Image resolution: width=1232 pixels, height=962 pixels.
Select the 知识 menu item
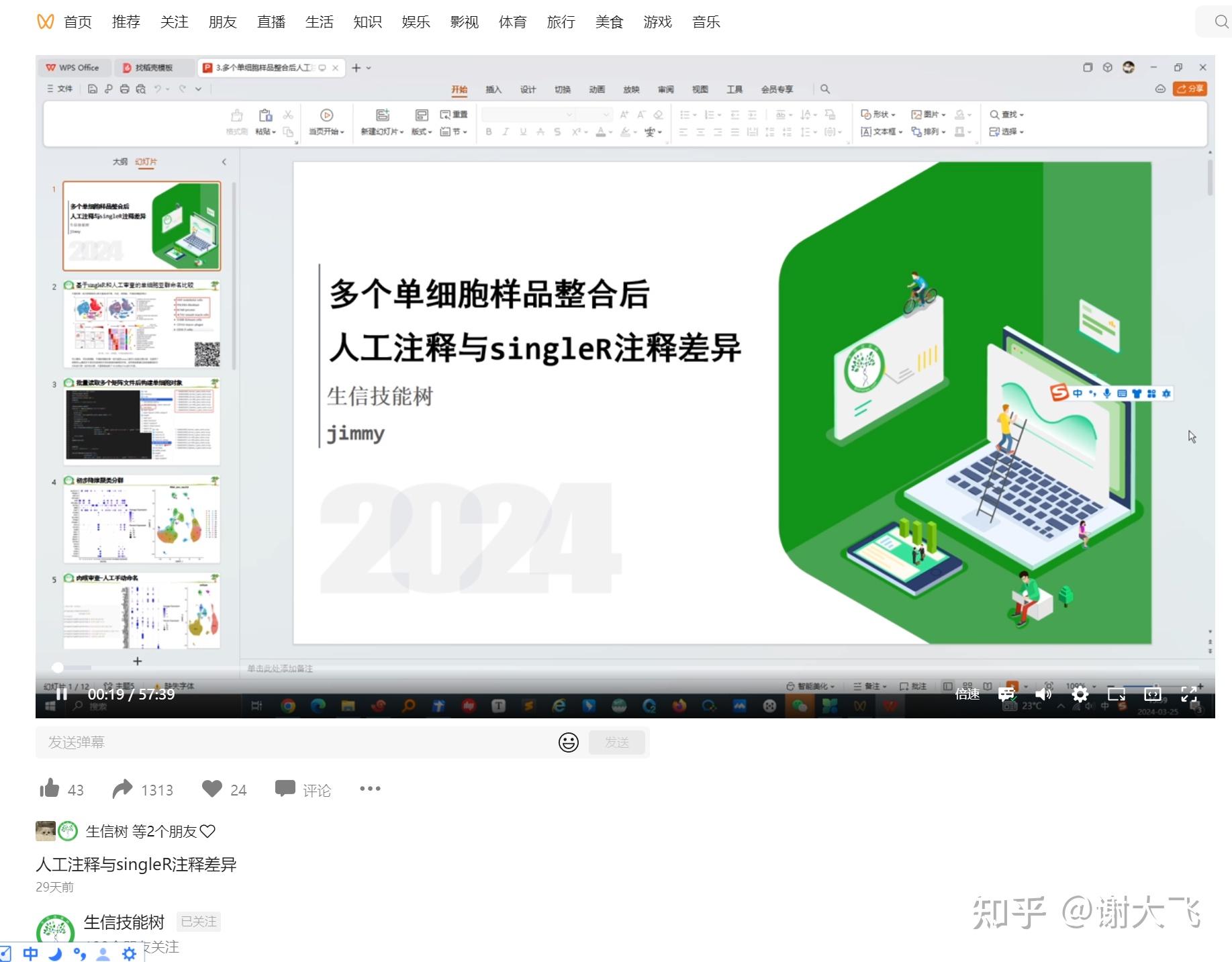[x=367, y=21]
